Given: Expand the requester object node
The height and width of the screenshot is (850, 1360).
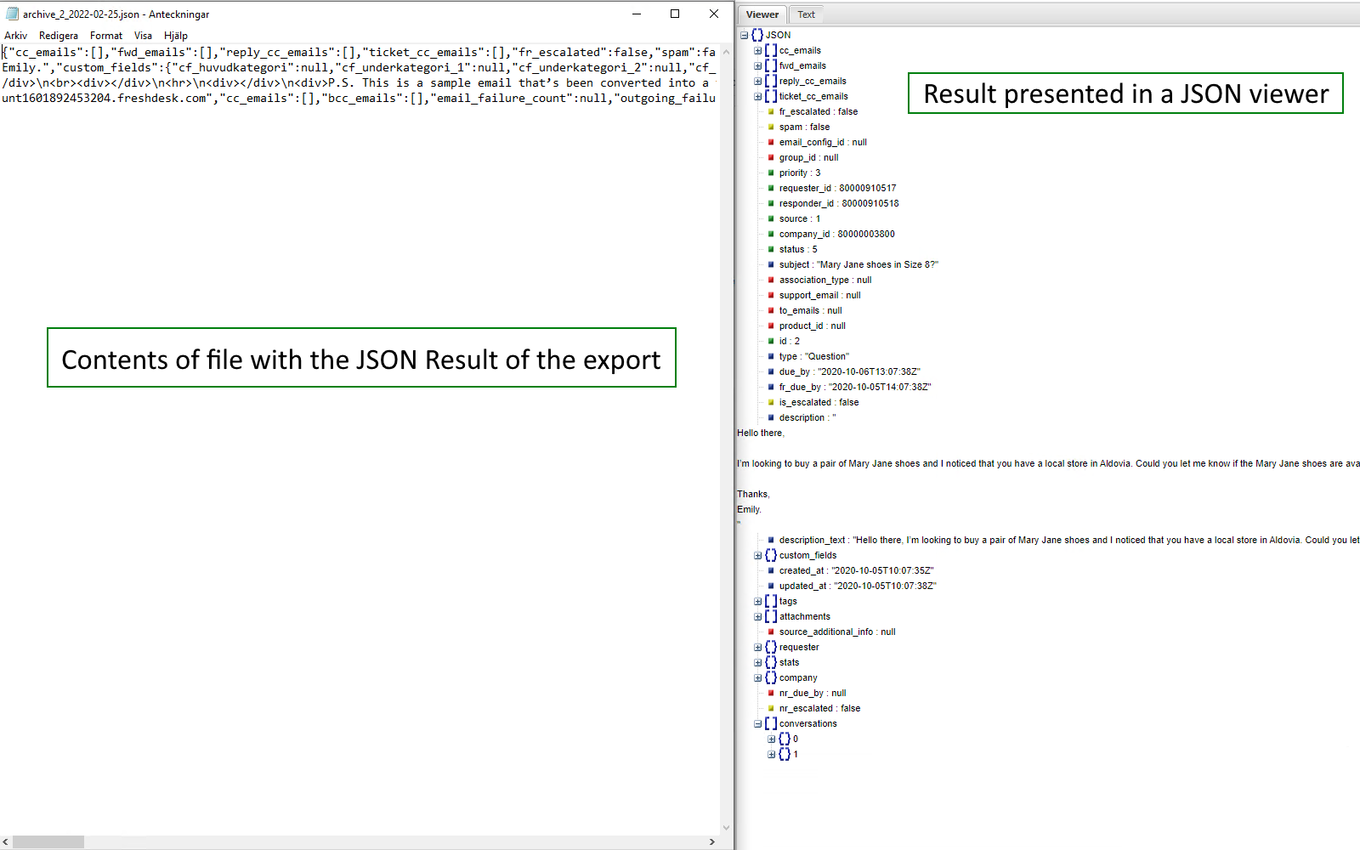Looking at the screenshot, I should click(x=758, y=648).
